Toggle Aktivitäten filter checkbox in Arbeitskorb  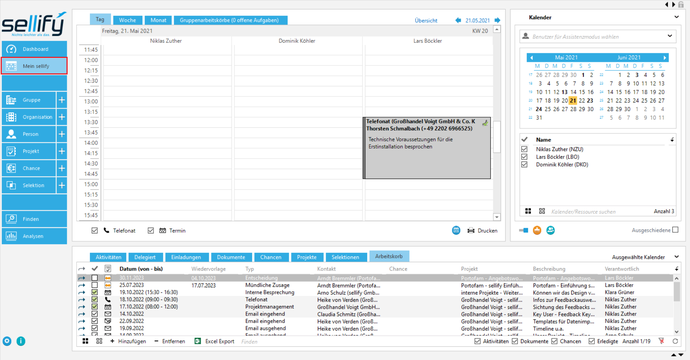(x=477, y=341)
